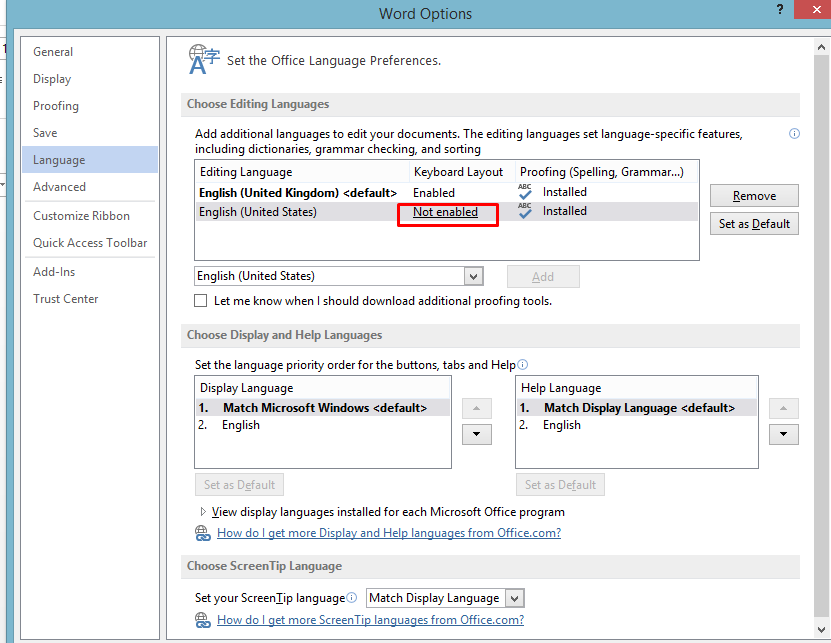Enable download additional proofing tools notification

point(201,301)
